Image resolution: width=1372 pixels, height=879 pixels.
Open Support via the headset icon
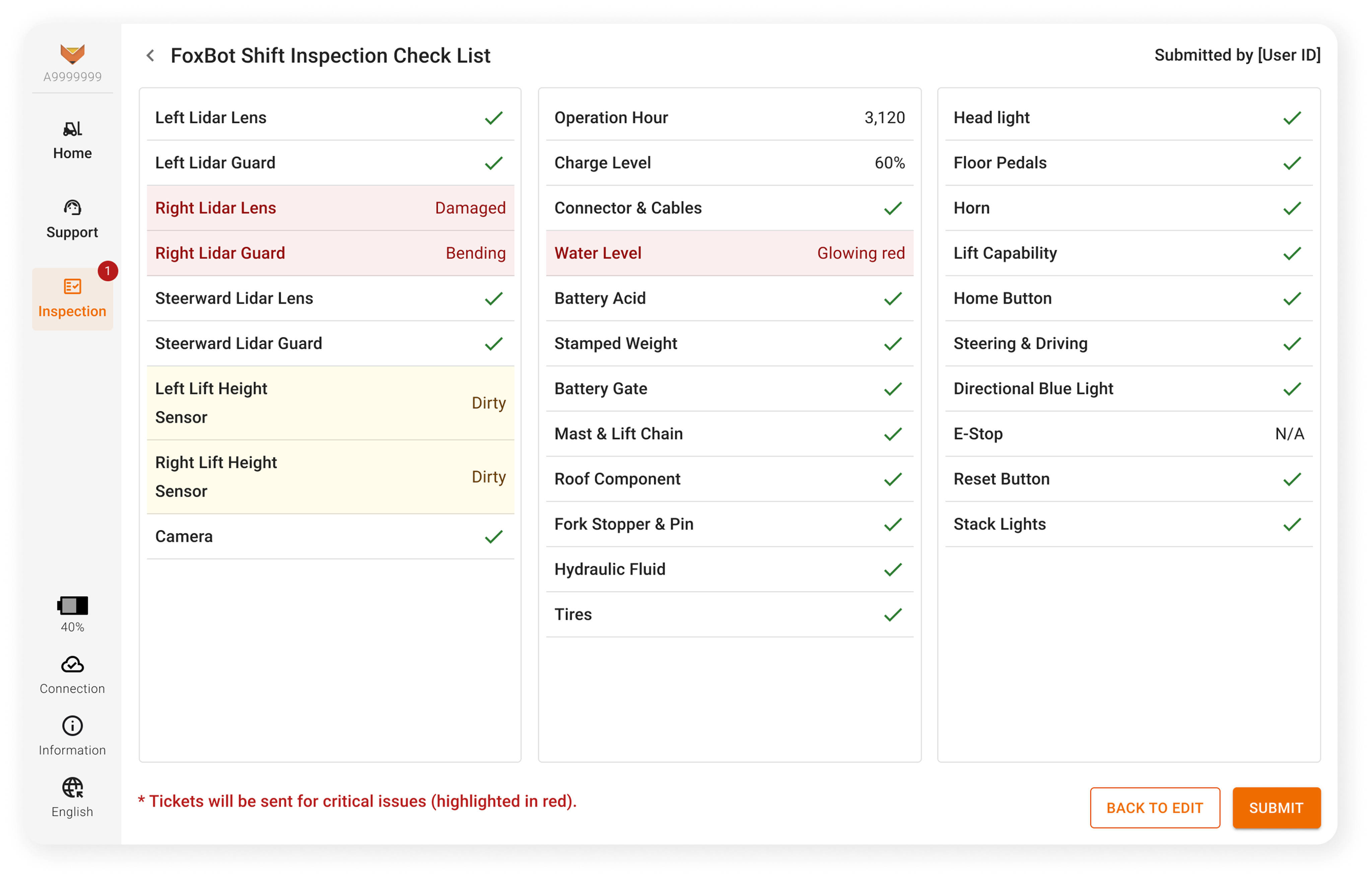point(72,207)
